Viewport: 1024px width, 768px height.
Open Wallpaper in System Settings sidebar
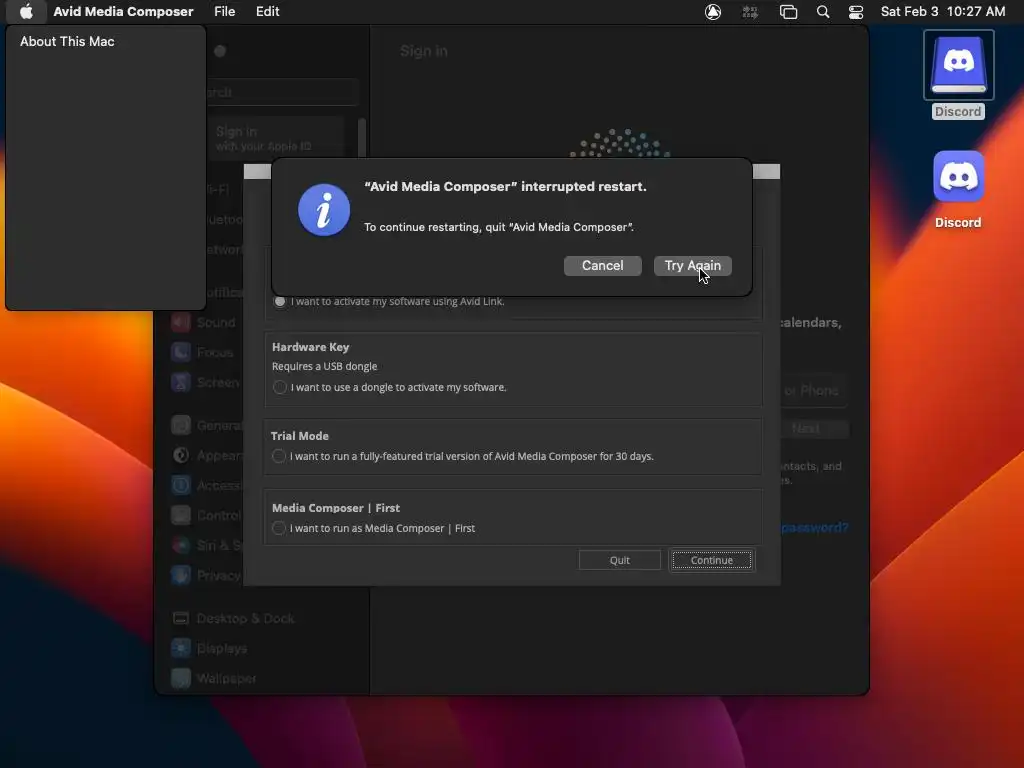click(x=214, y=679)
